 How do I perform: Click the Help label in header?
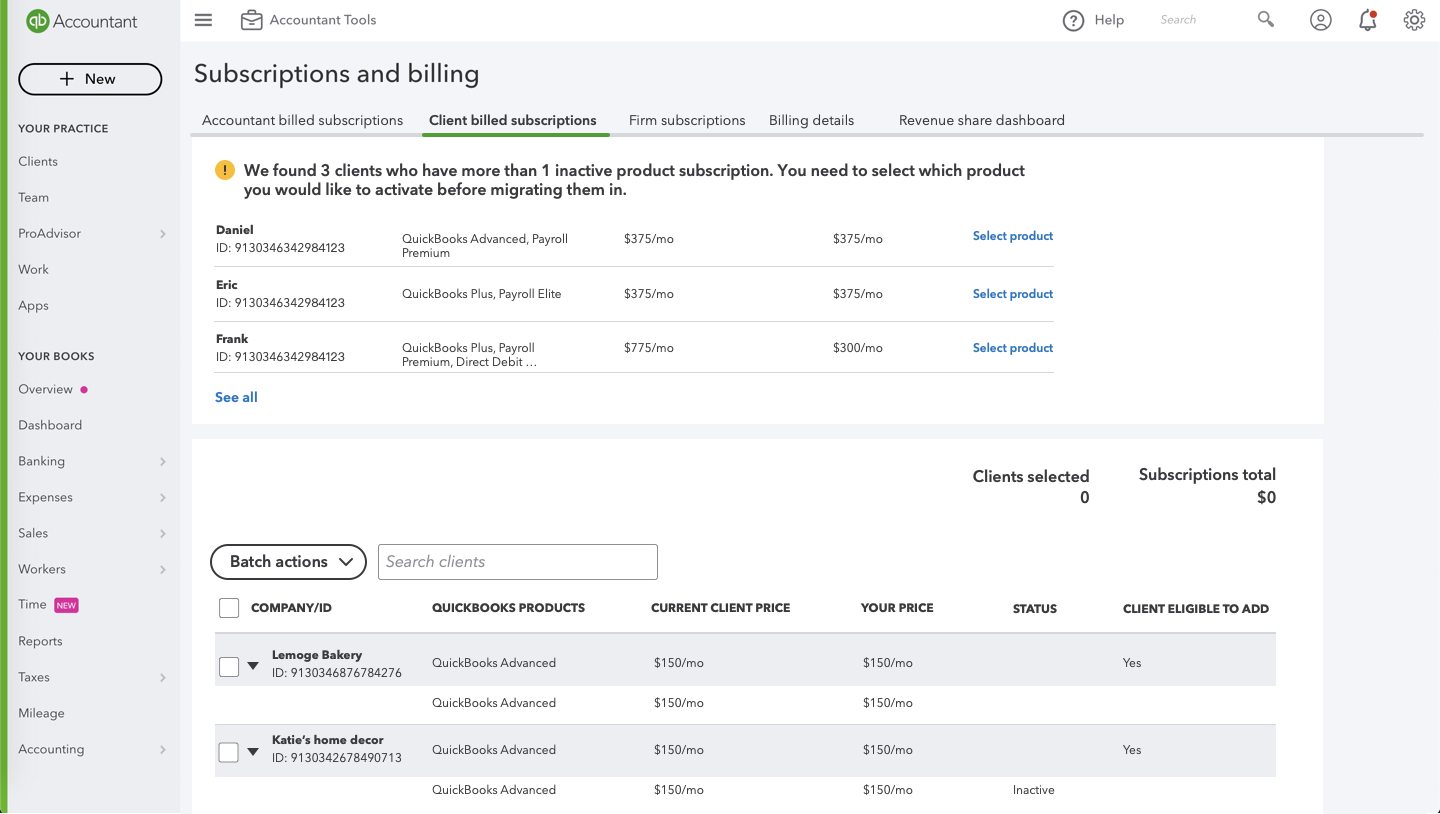click(x=1109, y=20)
